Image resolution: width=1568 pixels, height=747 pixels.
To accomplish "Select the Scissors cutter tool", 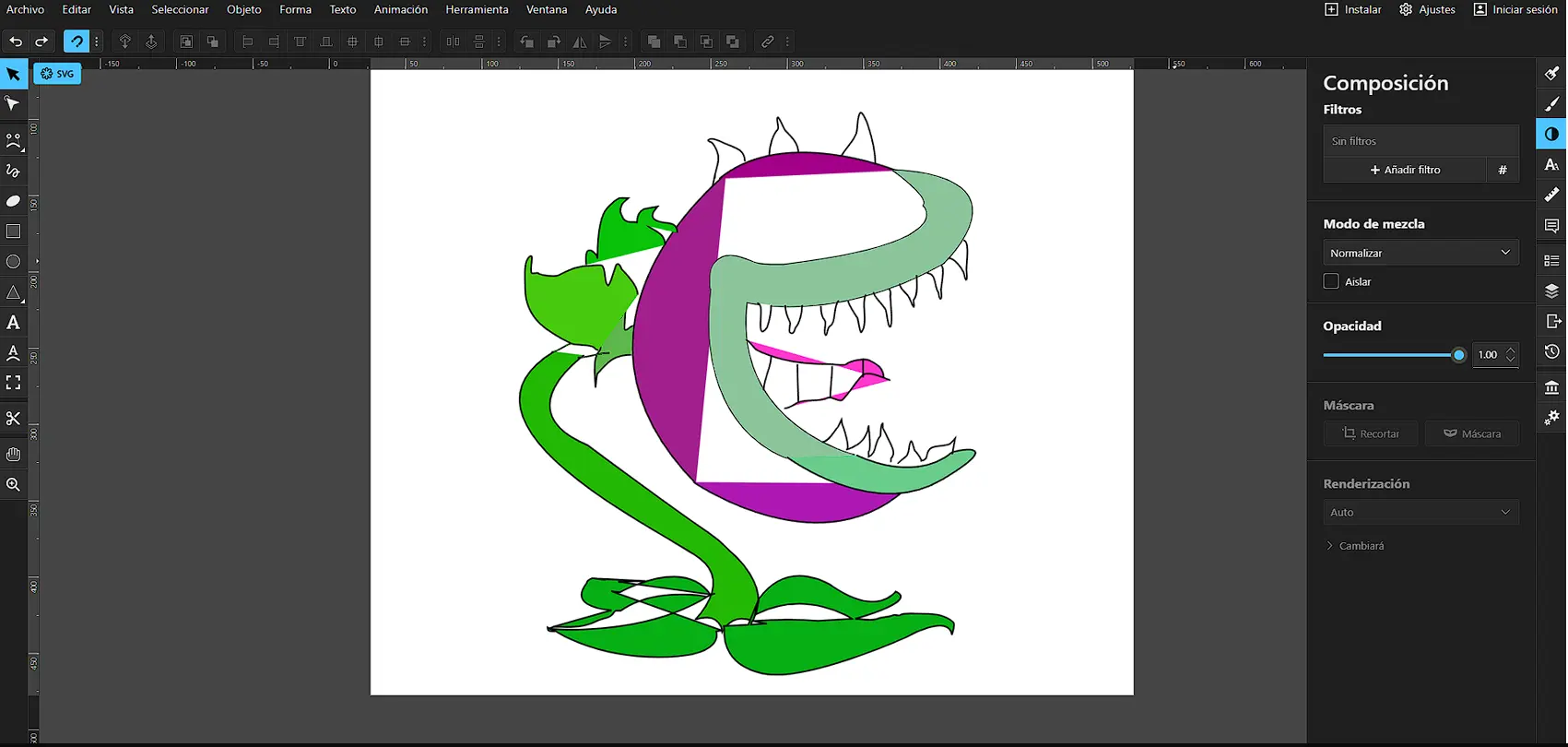I will (x=13, y=419).
